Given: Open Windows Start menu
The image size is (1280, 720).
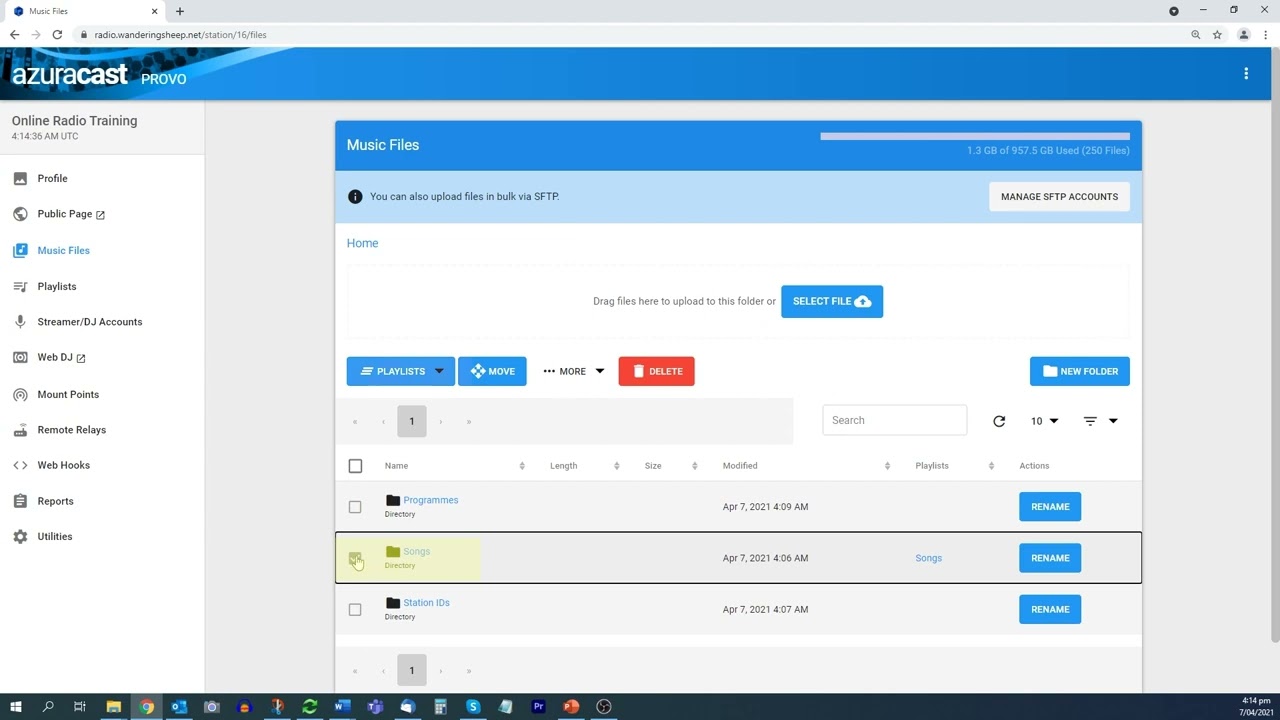Looking at the screenshot, I should [15, 707].
